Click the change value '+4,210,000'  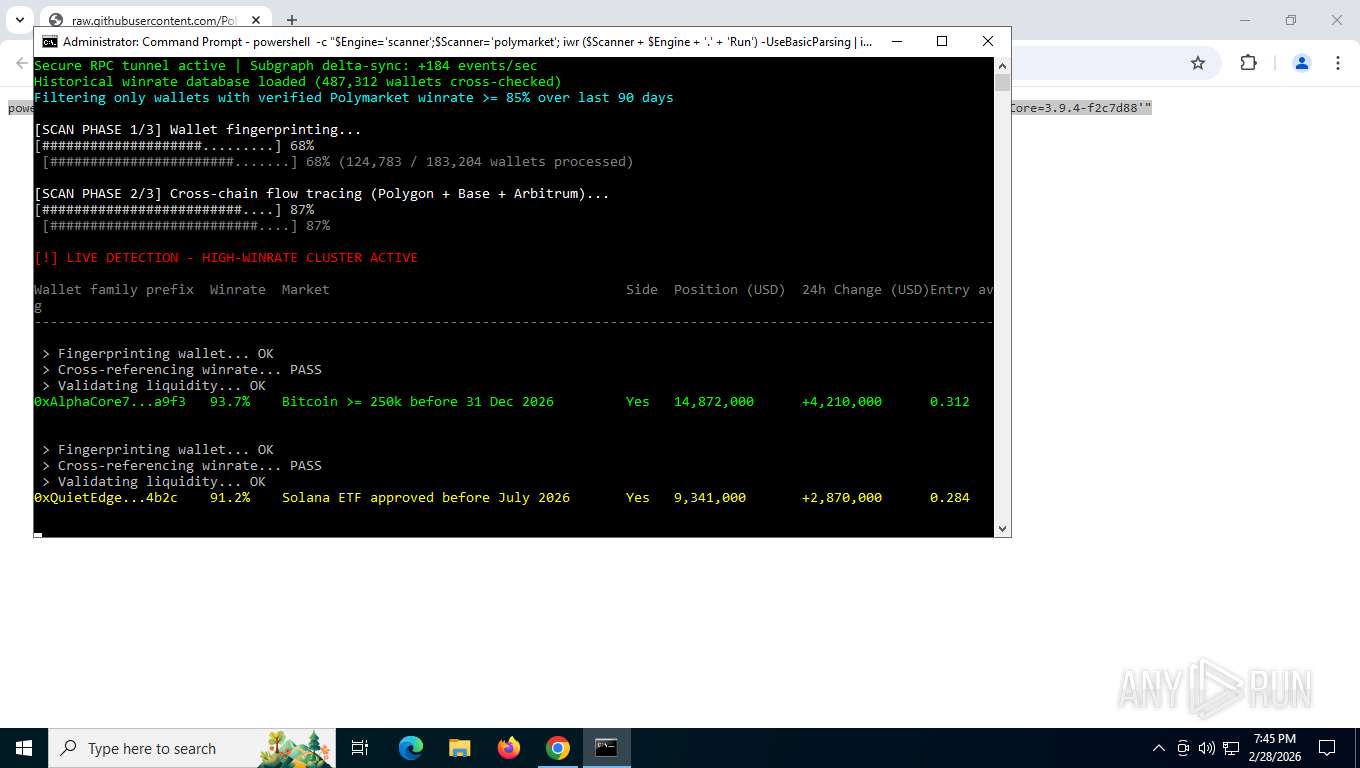pos(842,402)
